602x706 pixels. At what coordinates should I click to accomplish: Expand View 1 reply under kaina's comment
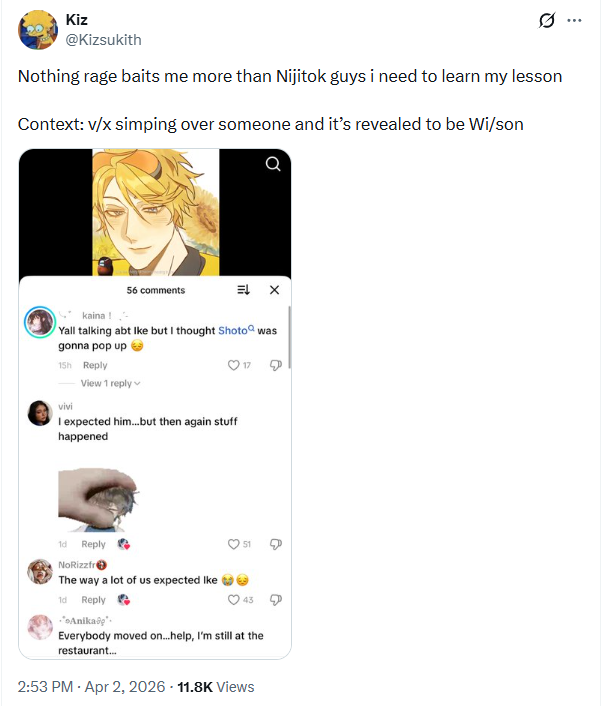110,383
